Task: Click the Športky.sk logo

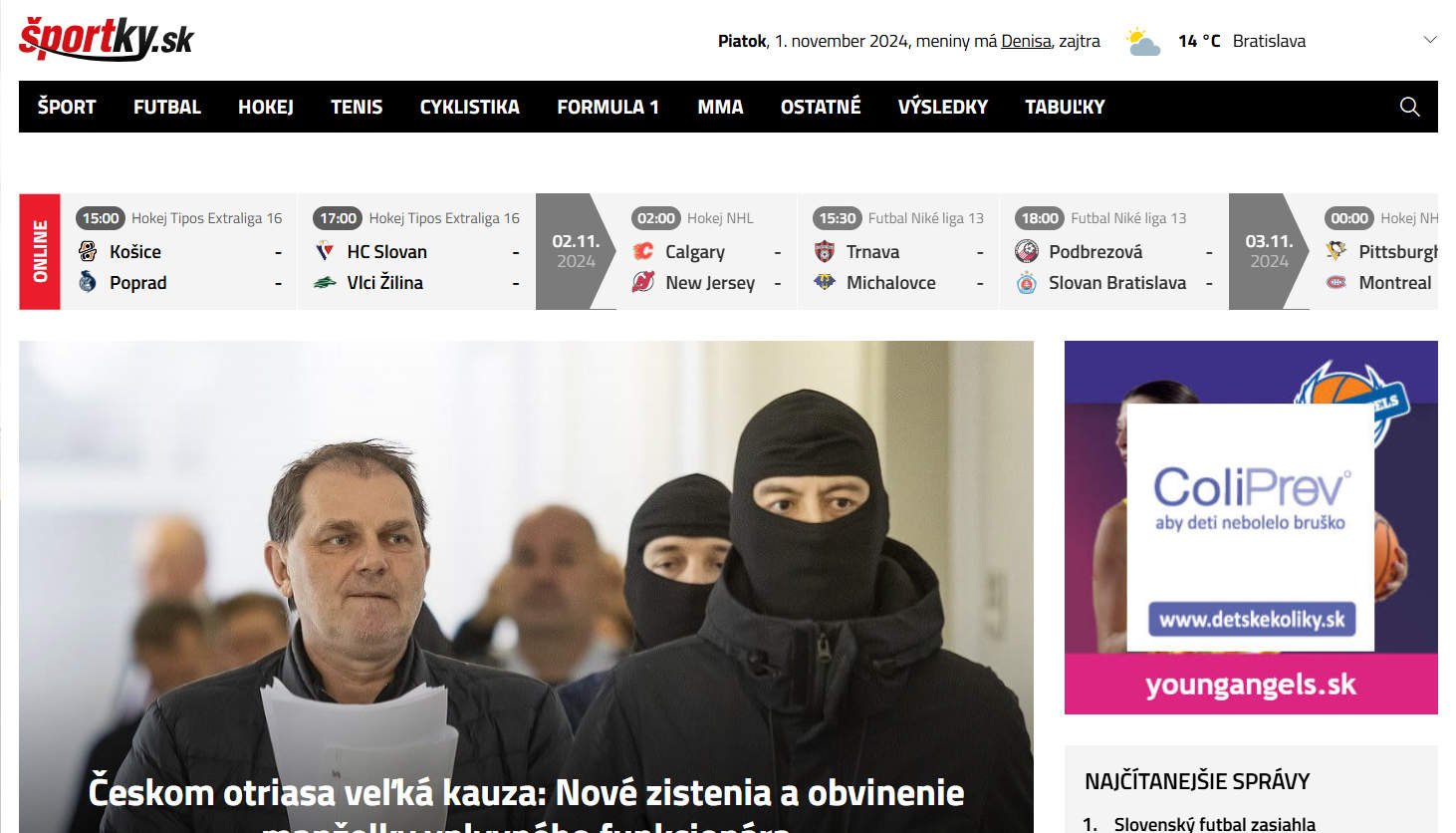Action: point(106,39)
